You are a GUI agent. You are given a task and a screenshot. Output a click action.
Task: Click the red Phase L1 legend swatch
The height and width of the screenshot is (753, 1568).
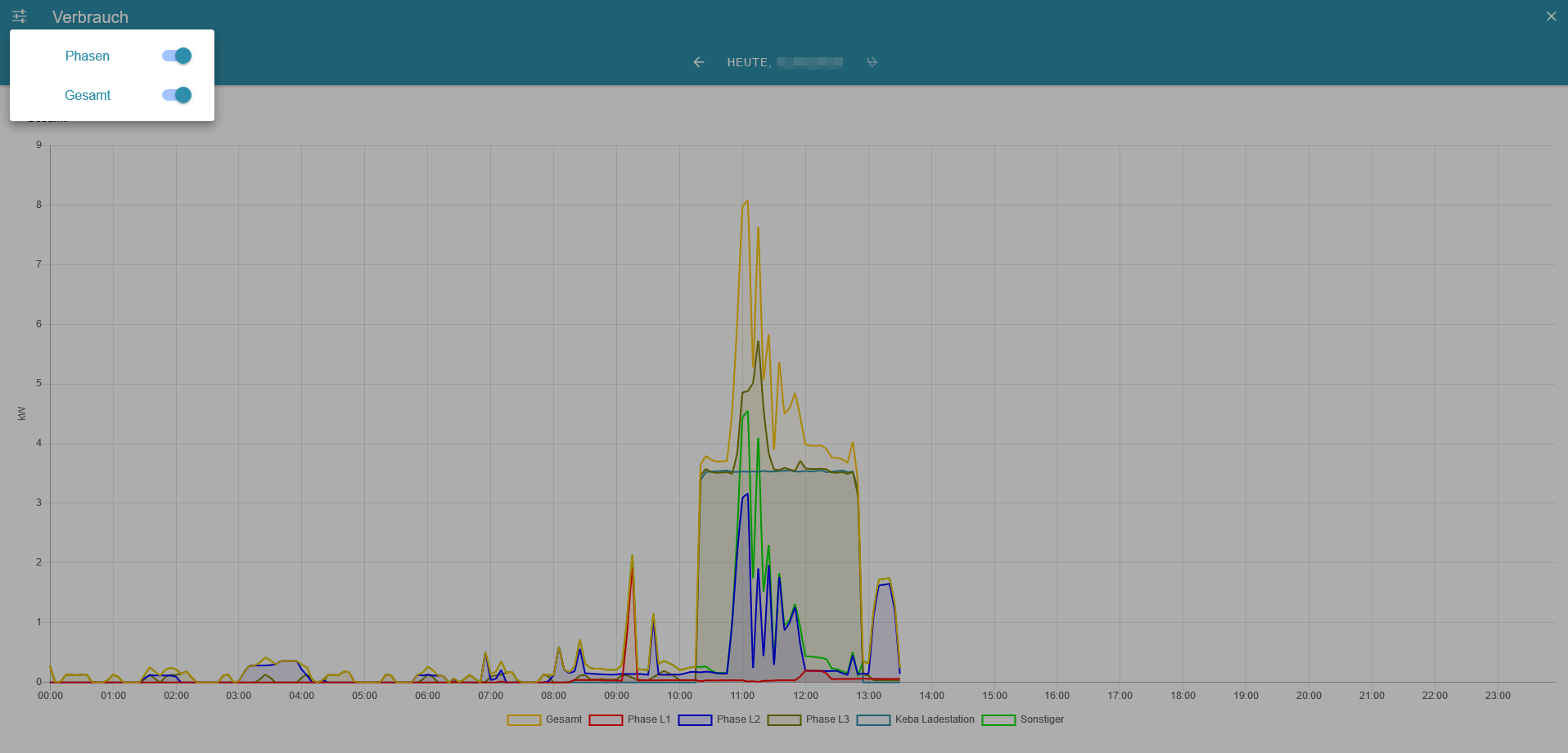[x=606, y=720]
